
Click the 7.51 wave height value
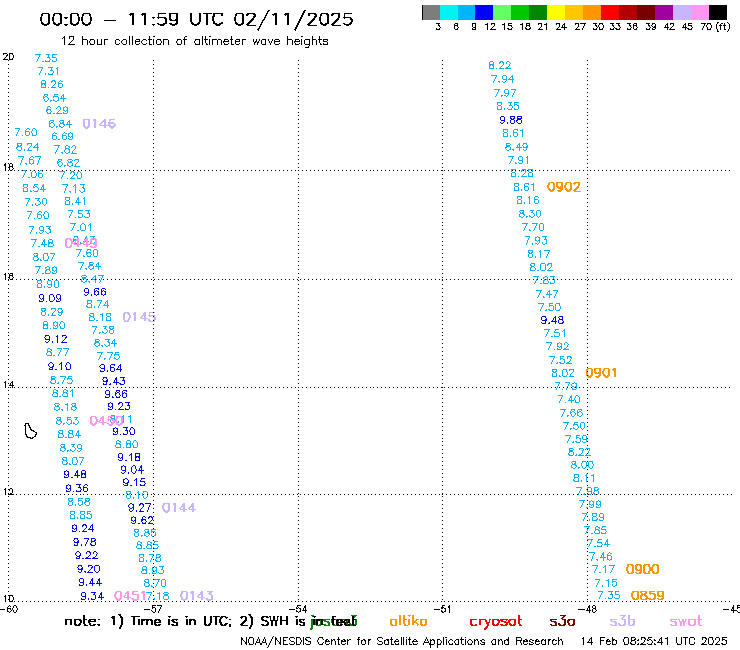pyautogui.click(x=555, y=333)
